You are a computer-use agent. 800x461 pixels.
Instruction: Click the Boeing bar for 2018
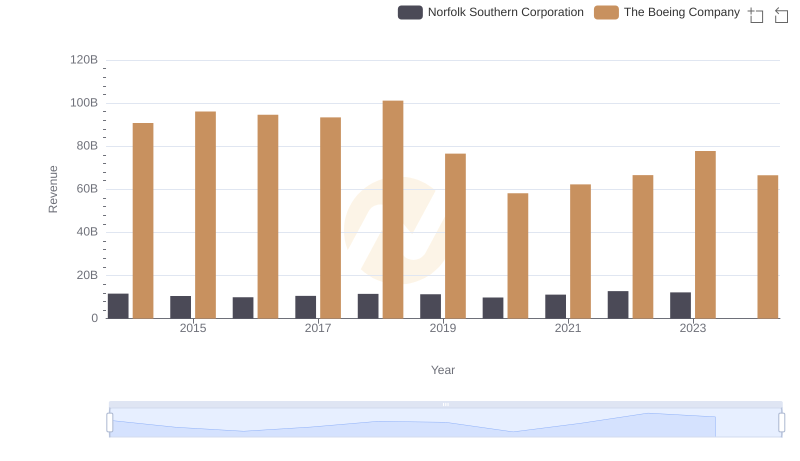pyautogui.click(x=393, y=210)
